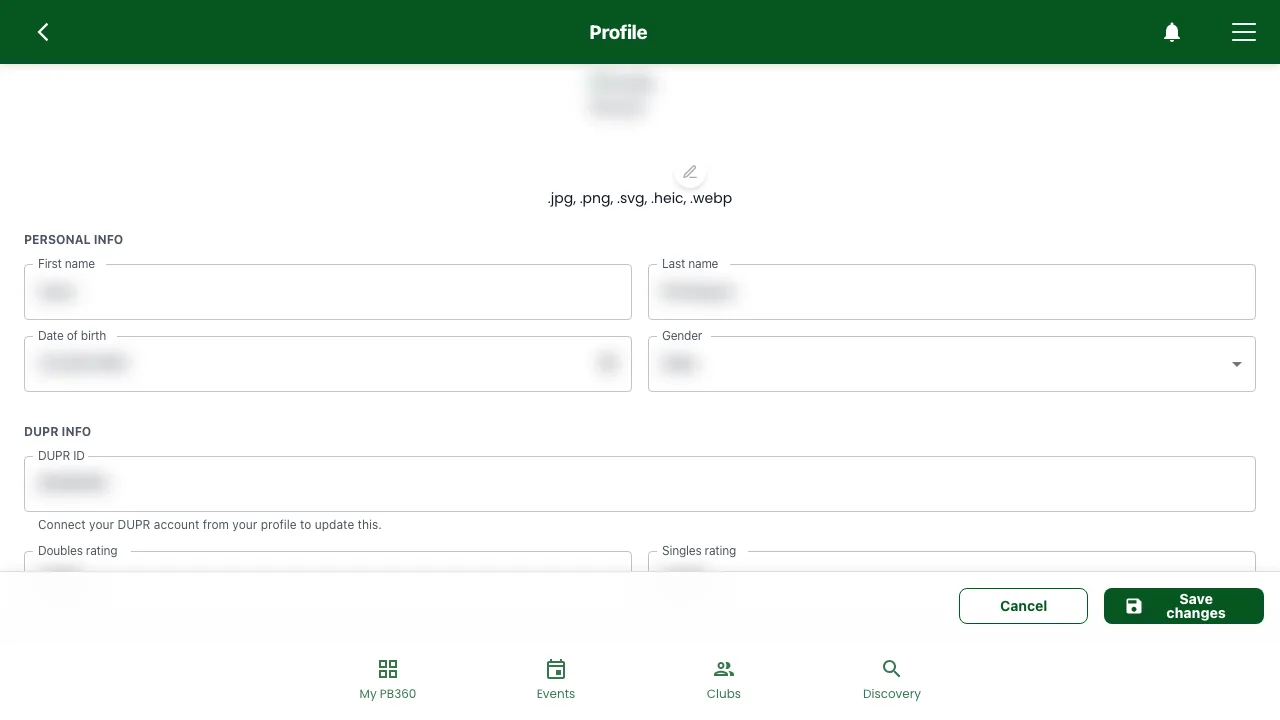The height and width of the screenshot is (720, 1280).
Task: Click the '.jpg, .png, .svg, .heic, .webp' text
Action: pos(640,198)
